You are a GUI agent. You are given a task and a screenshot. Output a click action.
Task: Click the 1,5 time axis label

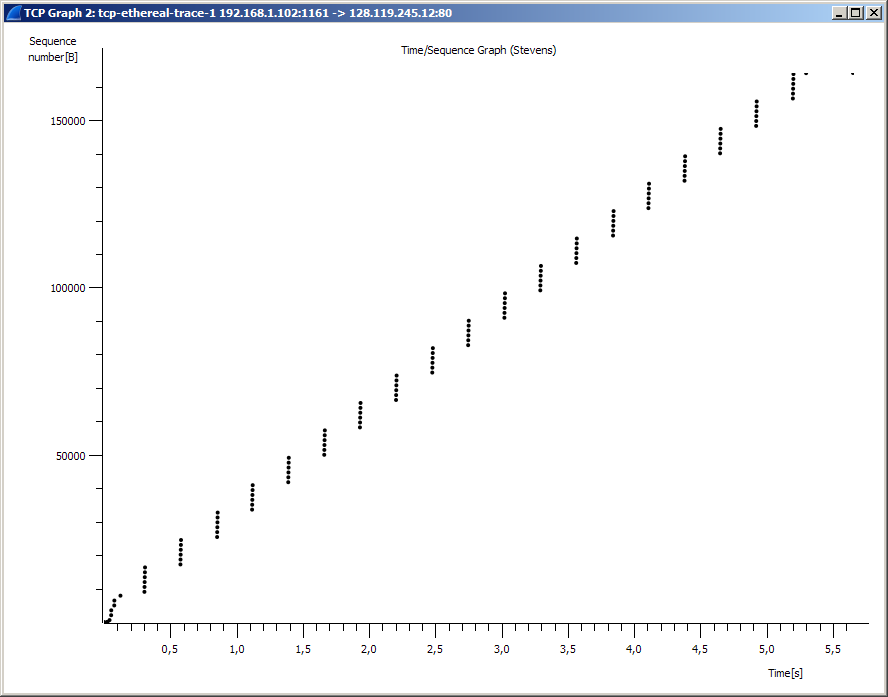tap(303, 649)
